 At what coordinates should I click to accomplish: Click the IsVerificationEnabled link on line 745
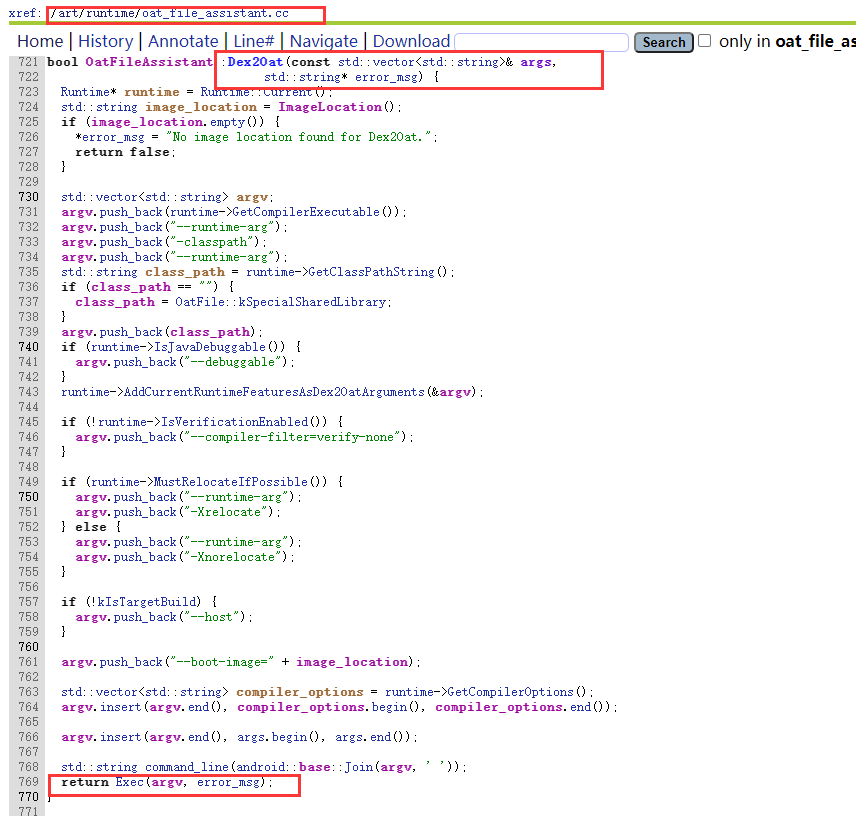234,422
